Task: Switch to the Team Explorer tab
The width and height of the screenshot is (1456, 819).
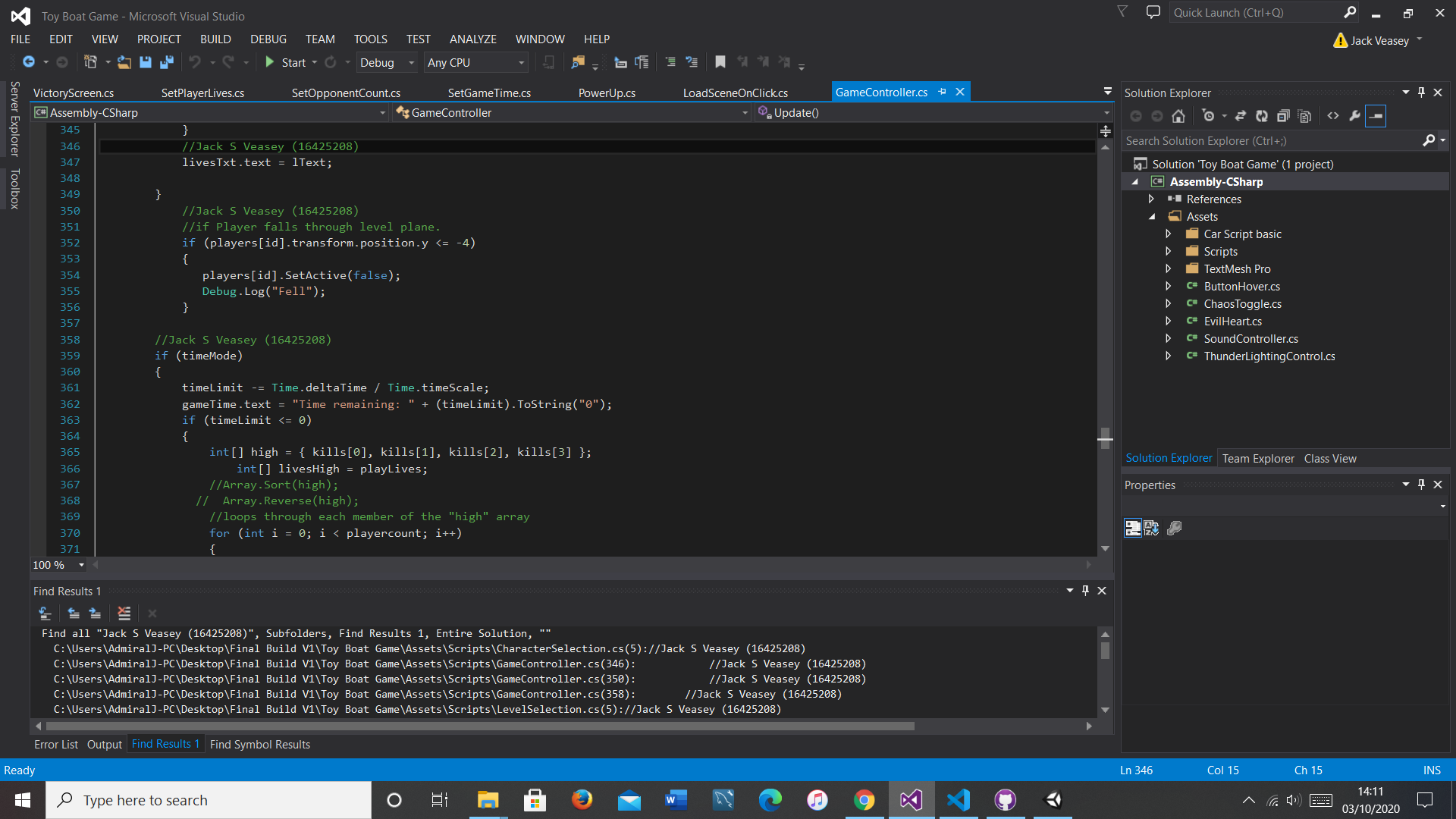Action: tap(1258, 458)
